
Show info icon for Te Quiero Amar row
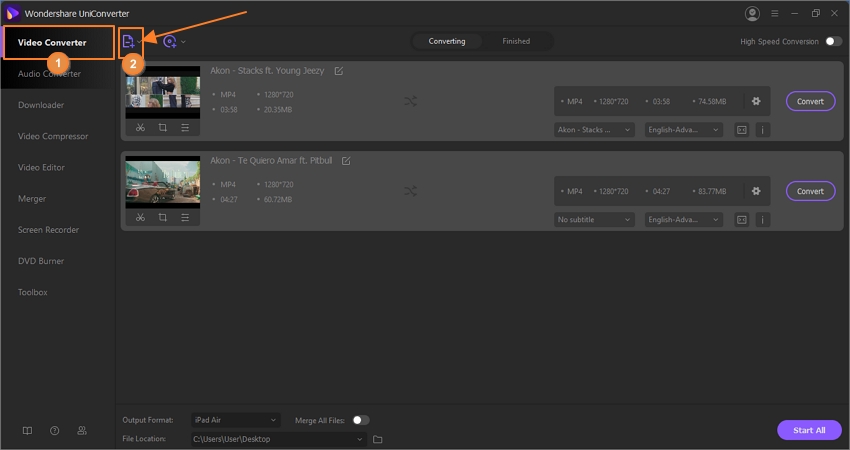[763, 220]
